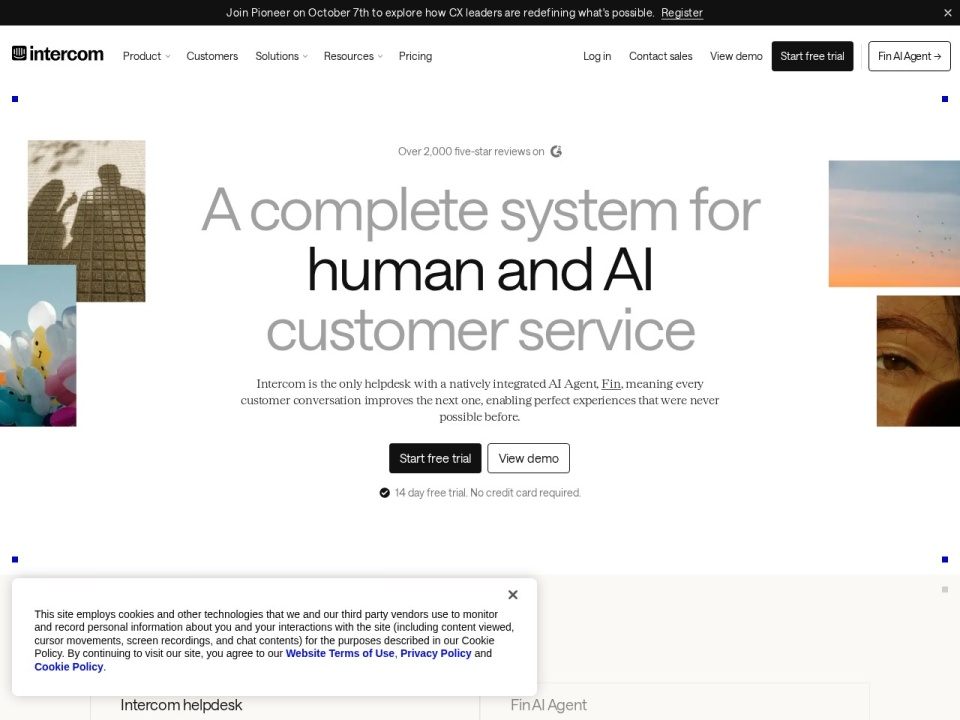Image resolution: width=960 pixels, height=720 pixels.
Task: Open the Fin AI Agent button
Action: pos(909,56)
